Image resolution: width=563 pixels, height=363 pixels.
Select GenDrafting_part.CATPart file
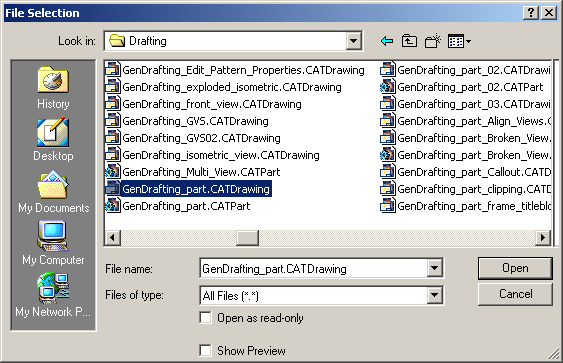(x=178, y=206)
